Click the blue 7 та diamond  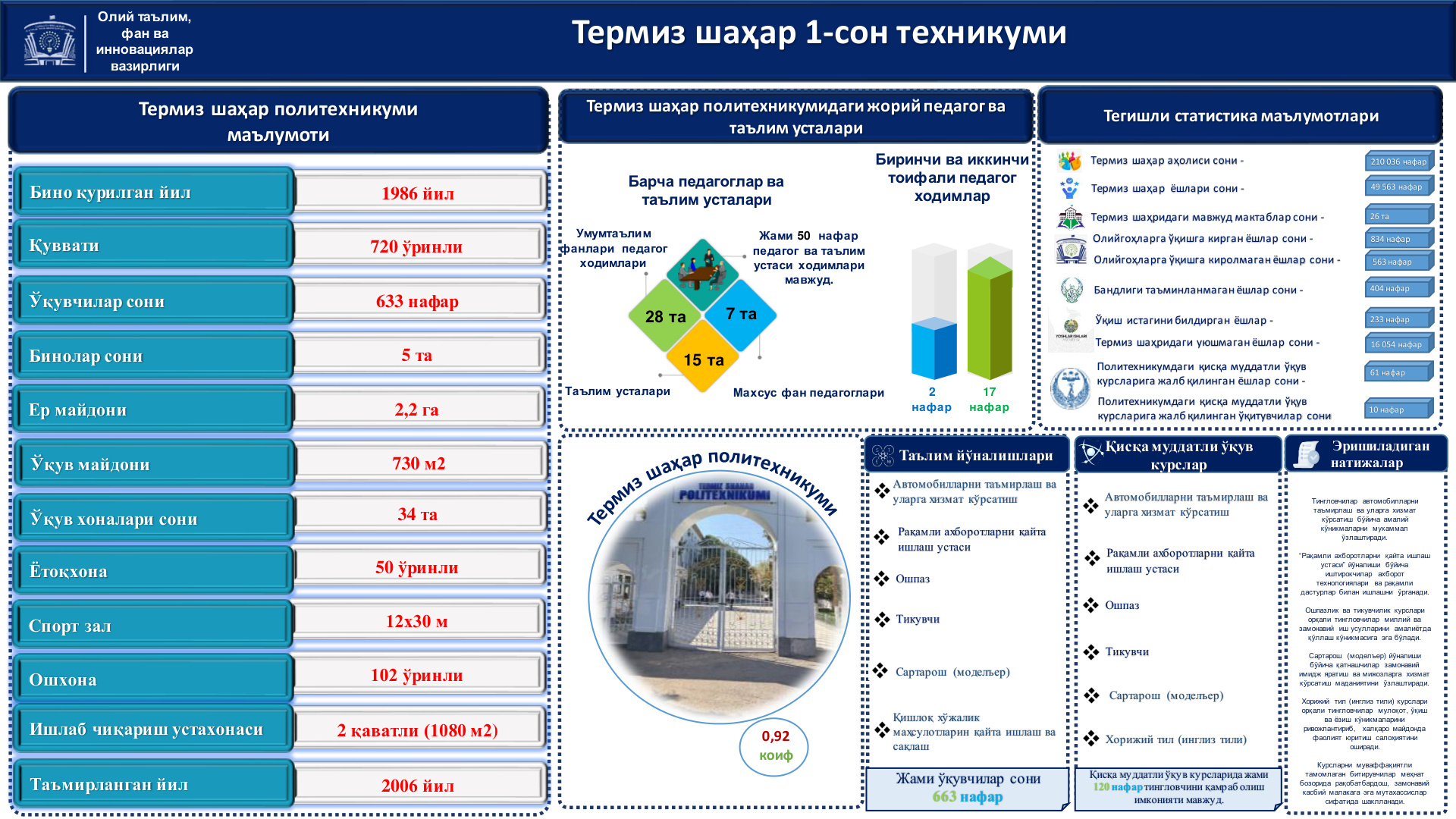point(741,314)
